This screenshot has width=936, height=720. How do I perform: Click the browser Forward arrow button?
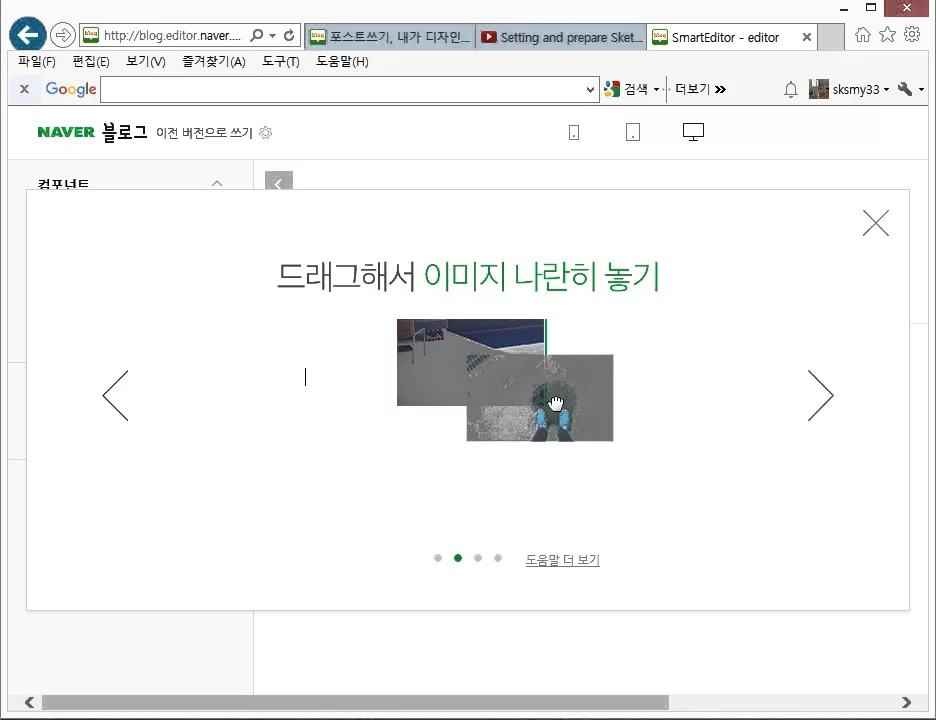click(63, 35)
